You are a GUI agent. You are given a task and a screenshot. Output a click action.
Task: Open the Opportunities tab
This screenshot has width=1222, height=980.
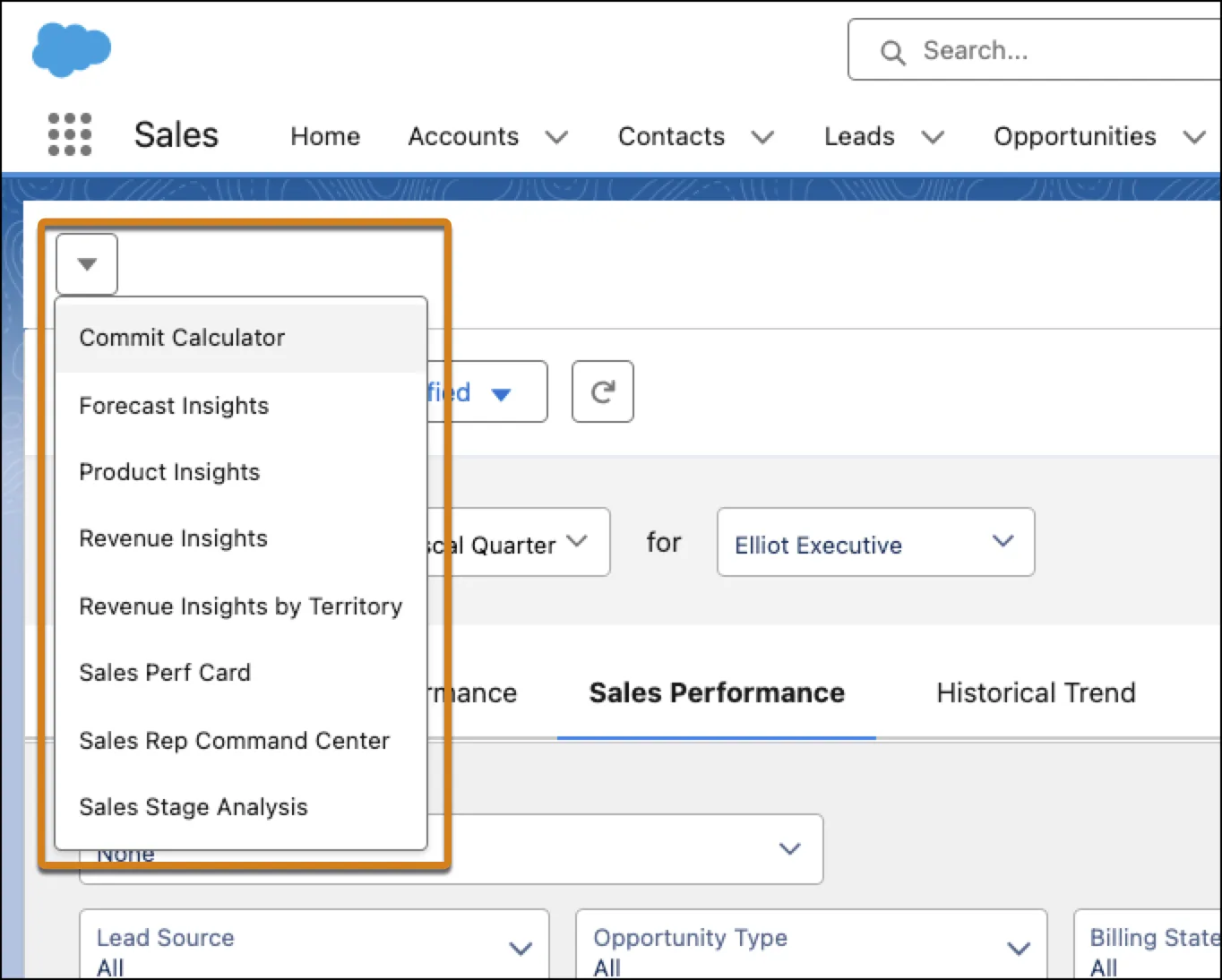(x=1075, y=136)
